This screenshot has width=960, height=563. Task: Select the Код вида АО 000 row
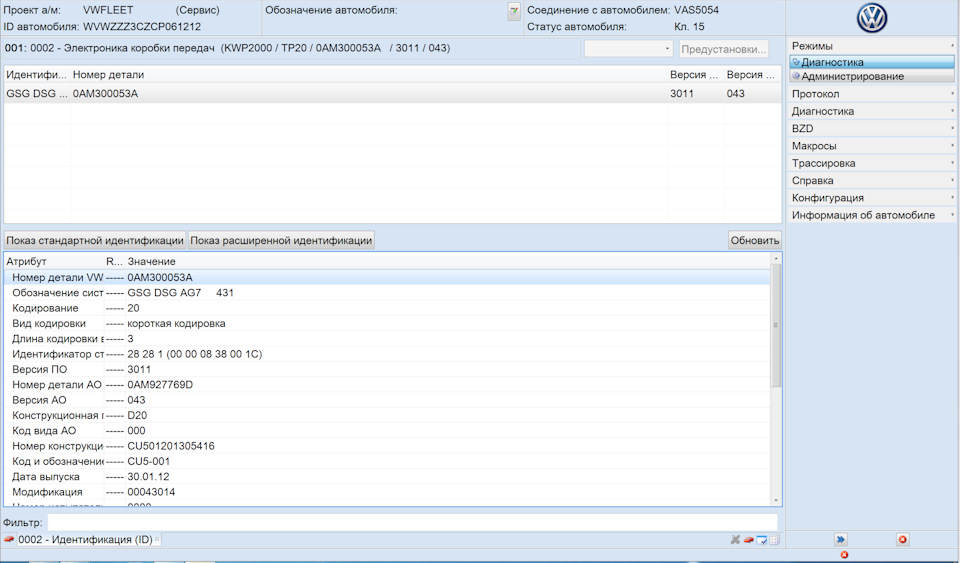pos(387,430)
